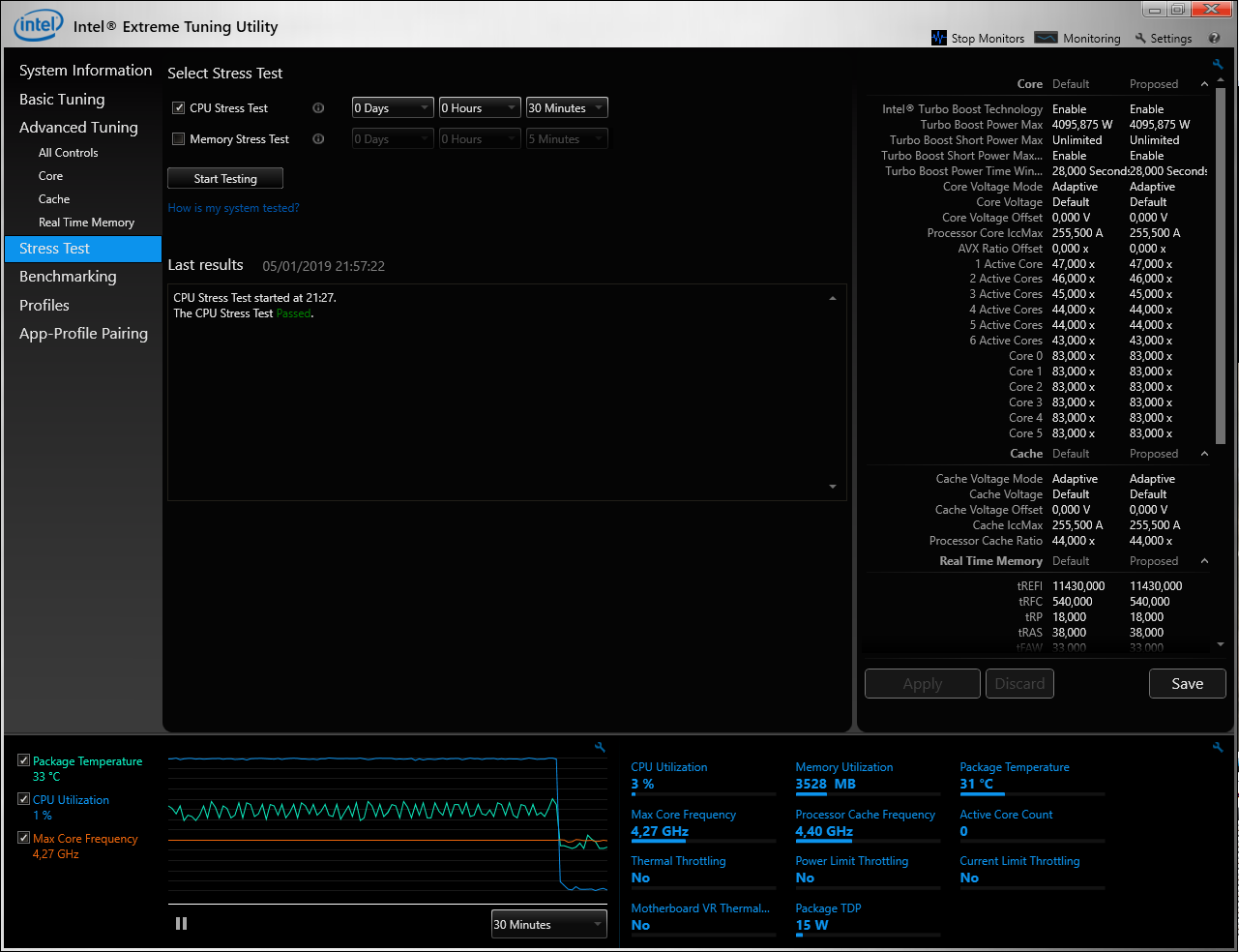Click the help question mark icon
The width and height of the screenshot is (1239, 952).
coord(1214,39)
